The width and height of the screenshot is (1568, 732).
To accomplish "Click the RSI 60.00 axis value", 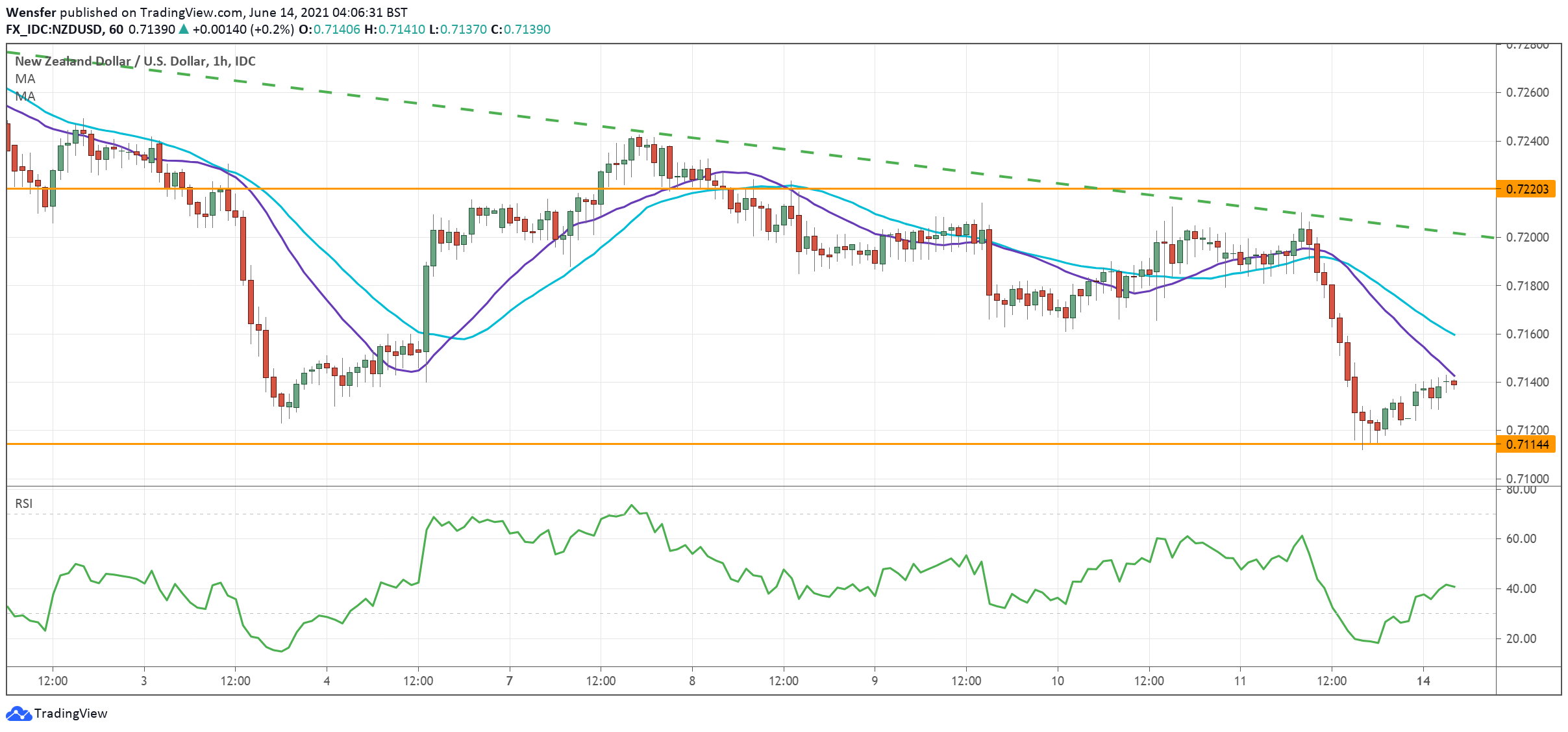I will coord(1521,538).
